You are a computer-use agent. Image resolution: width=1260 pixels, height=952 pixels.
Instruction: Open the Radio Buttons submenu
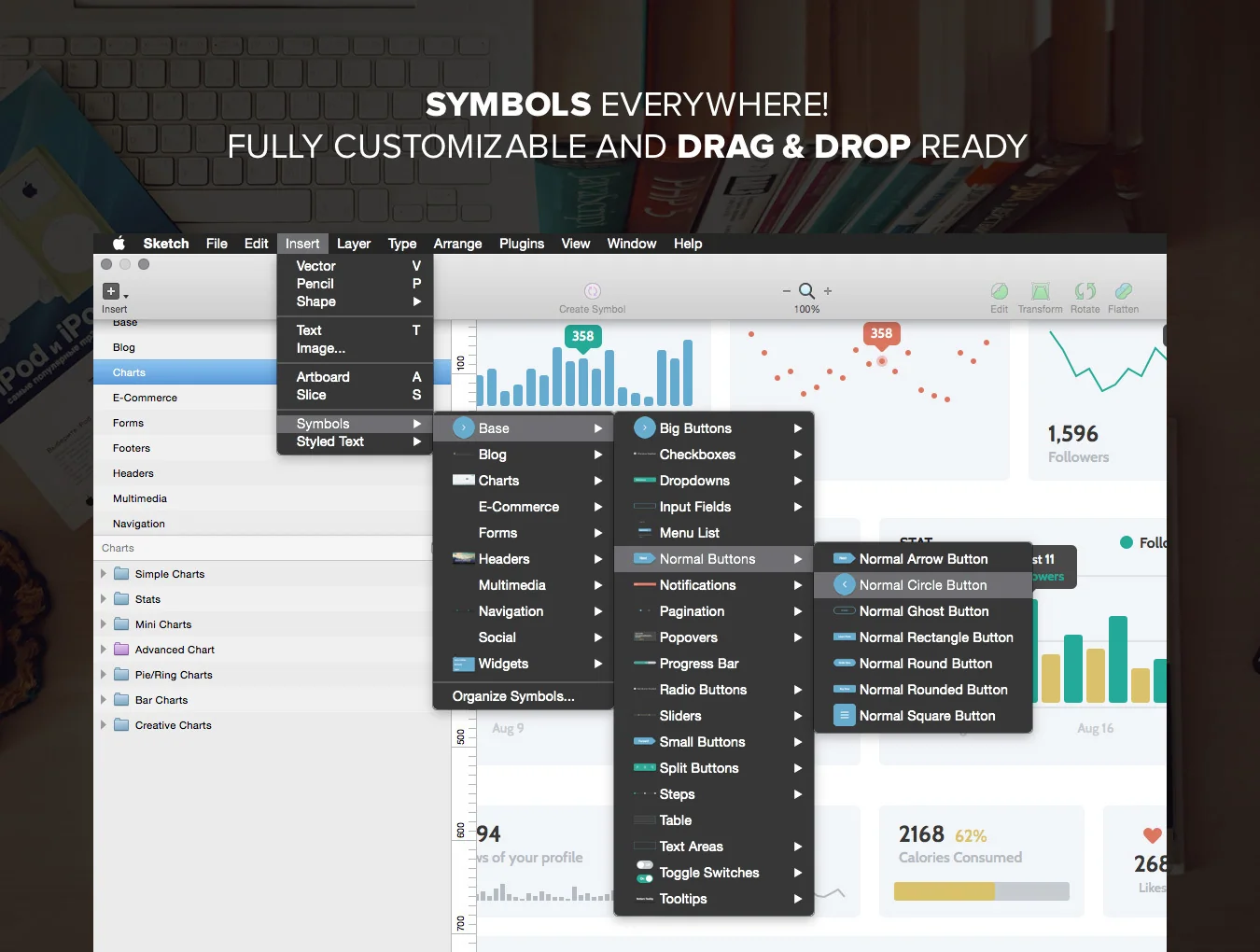714,690
